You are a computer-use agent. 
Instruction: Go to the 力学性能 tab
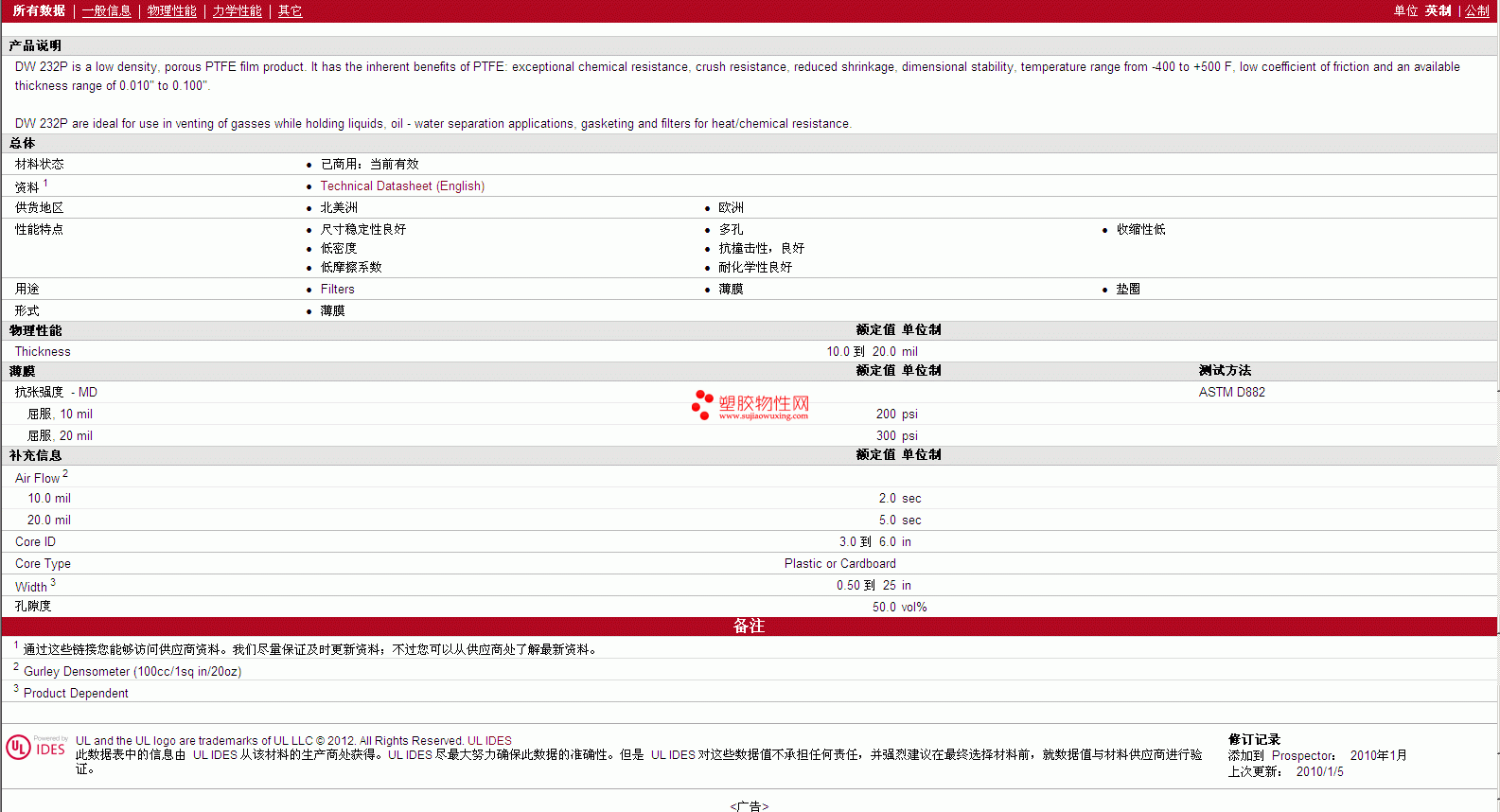237,11
